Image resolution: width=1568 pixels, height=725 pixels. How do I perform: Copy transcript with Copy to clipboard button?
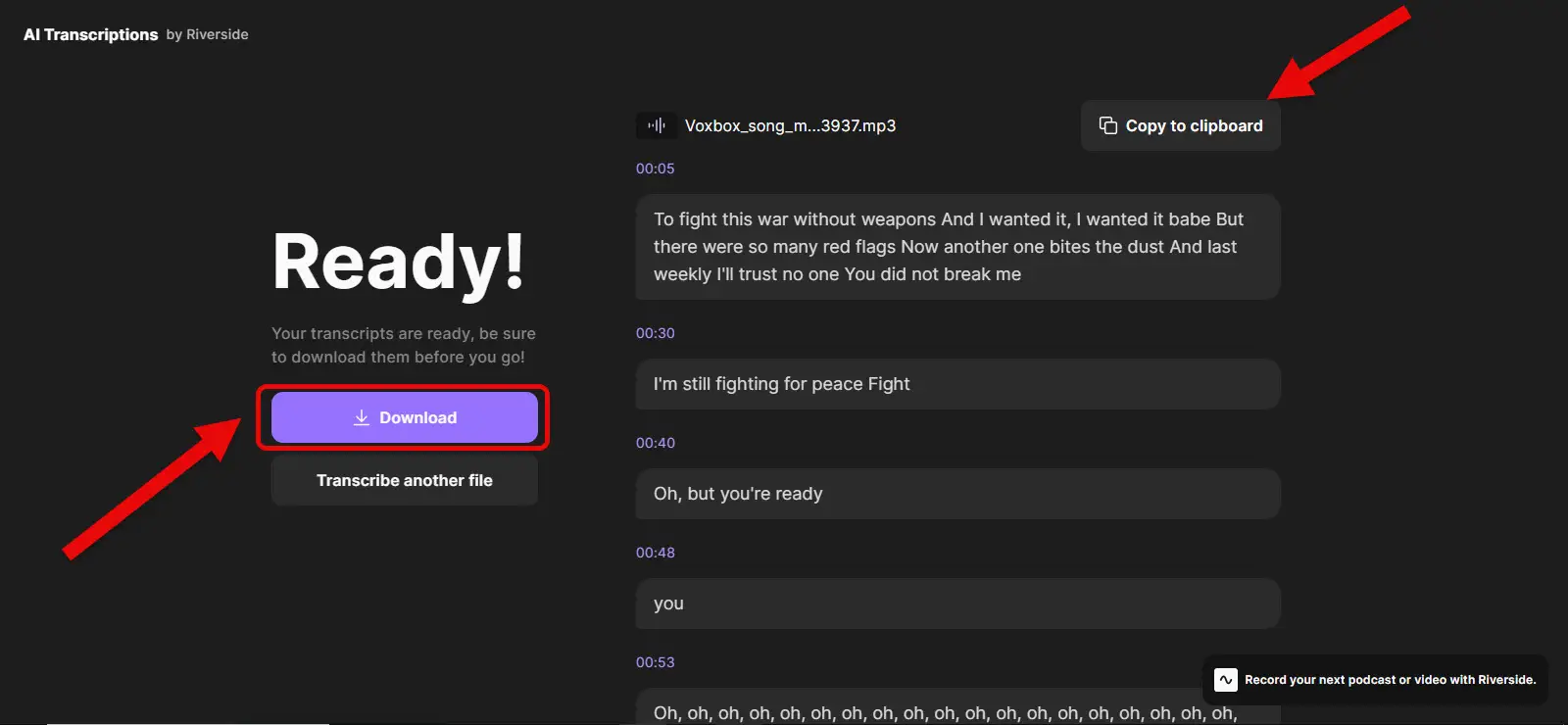point(1180,125)
